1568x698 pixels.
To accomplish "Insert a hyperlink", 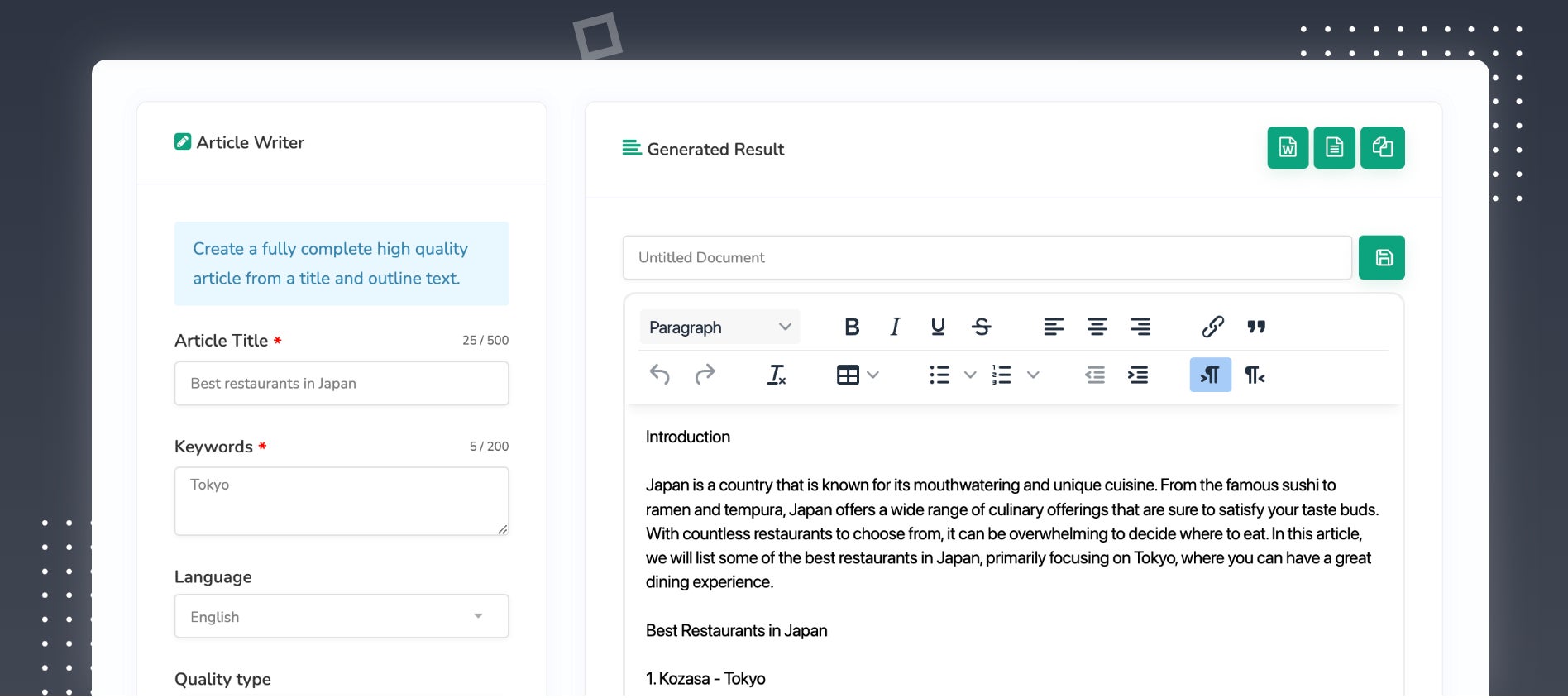I will click(1212, 327).
